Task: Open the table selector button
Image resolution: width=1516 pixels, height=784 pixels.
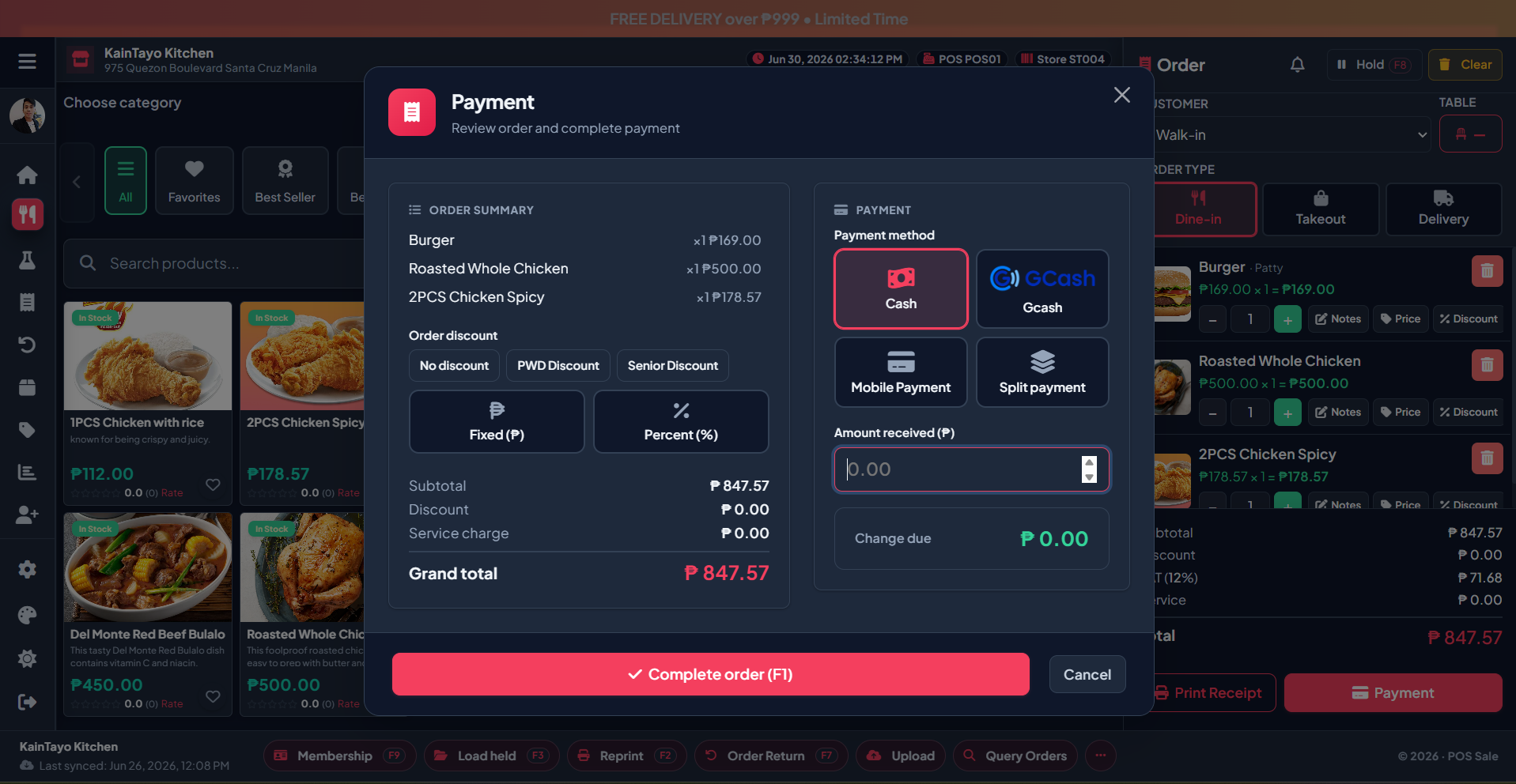Action: pyautogui.click(x=1470, y=134)
